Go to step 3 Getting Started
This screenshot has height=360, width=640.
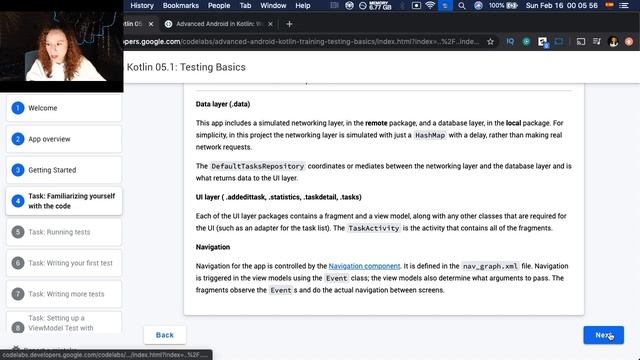tap(64, 170)
